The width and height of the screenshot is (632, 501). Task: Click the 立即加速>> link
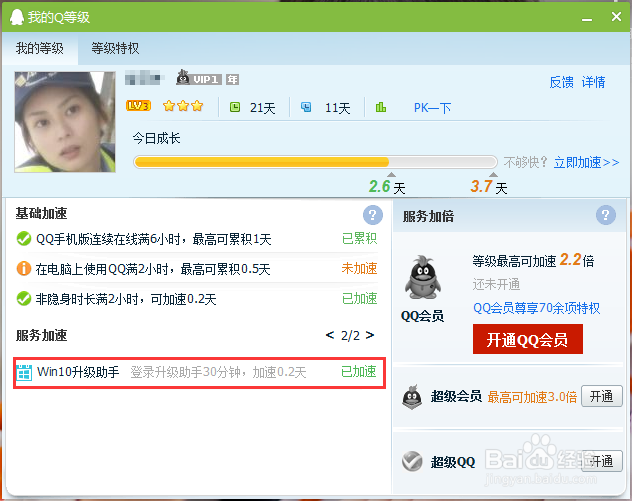(586, 162)
